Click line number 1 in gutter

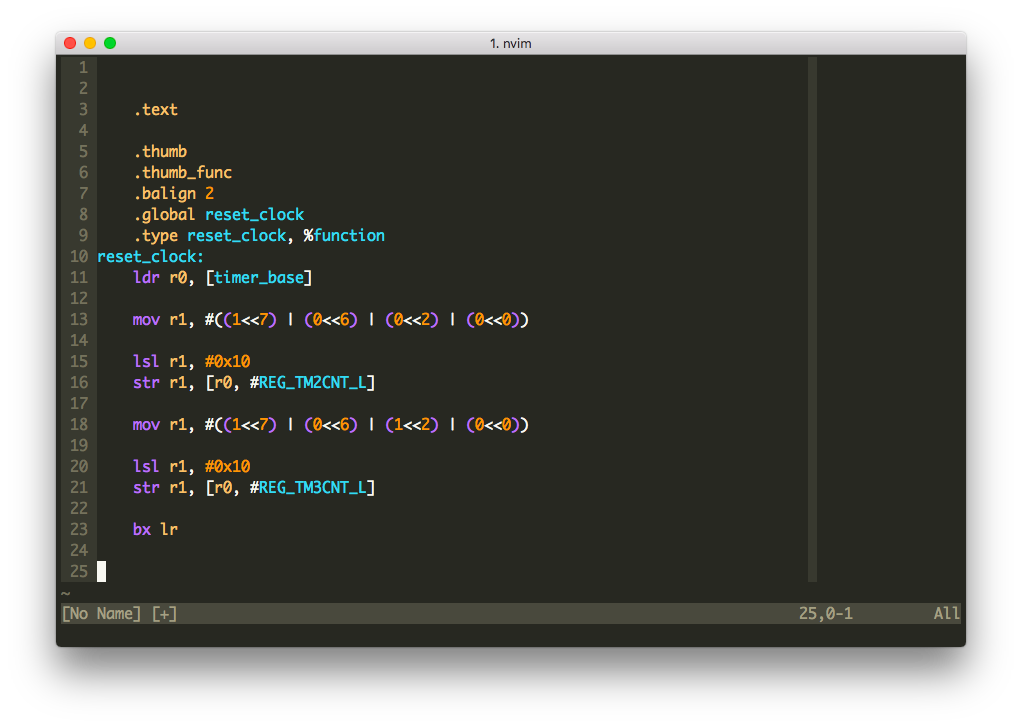coord(83,67)
